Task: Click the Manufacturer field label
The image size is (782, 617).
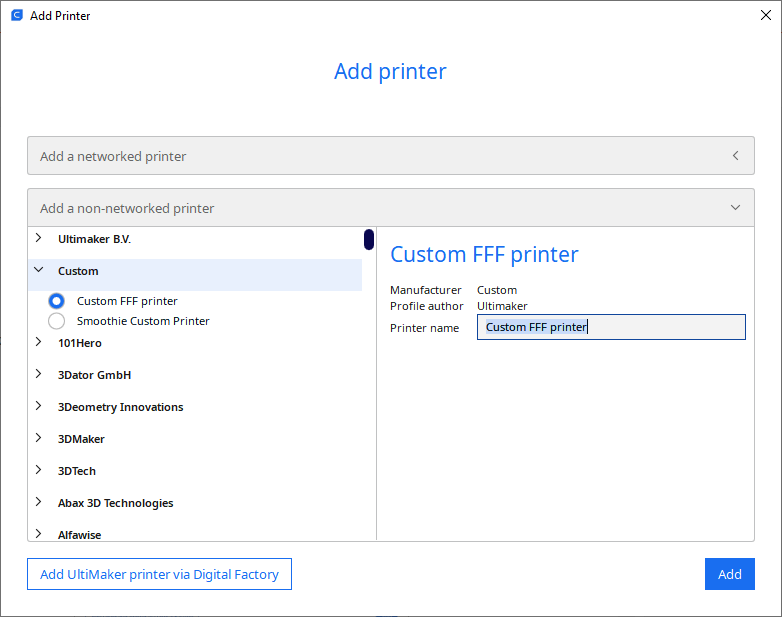Action: coord(426,290)
